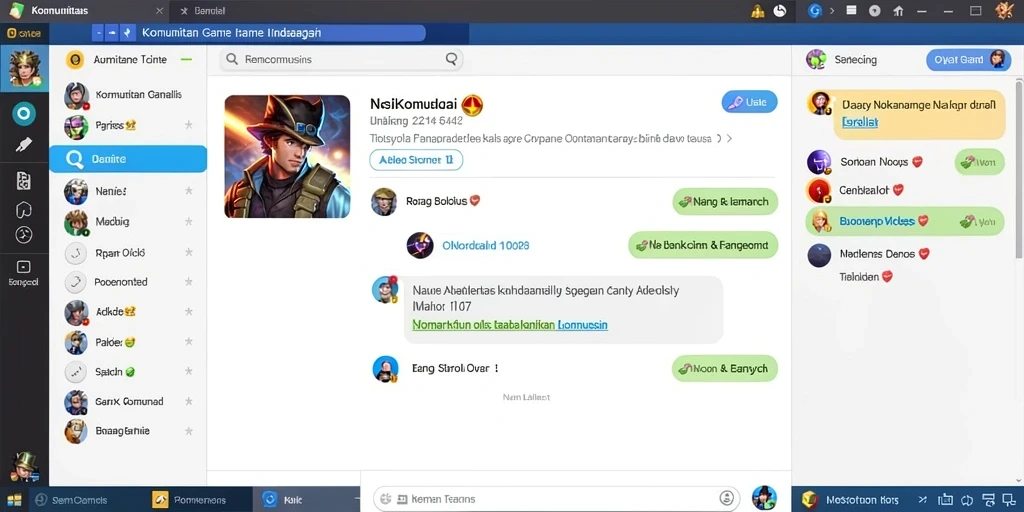Click the Keman Teaons message input

556,498
